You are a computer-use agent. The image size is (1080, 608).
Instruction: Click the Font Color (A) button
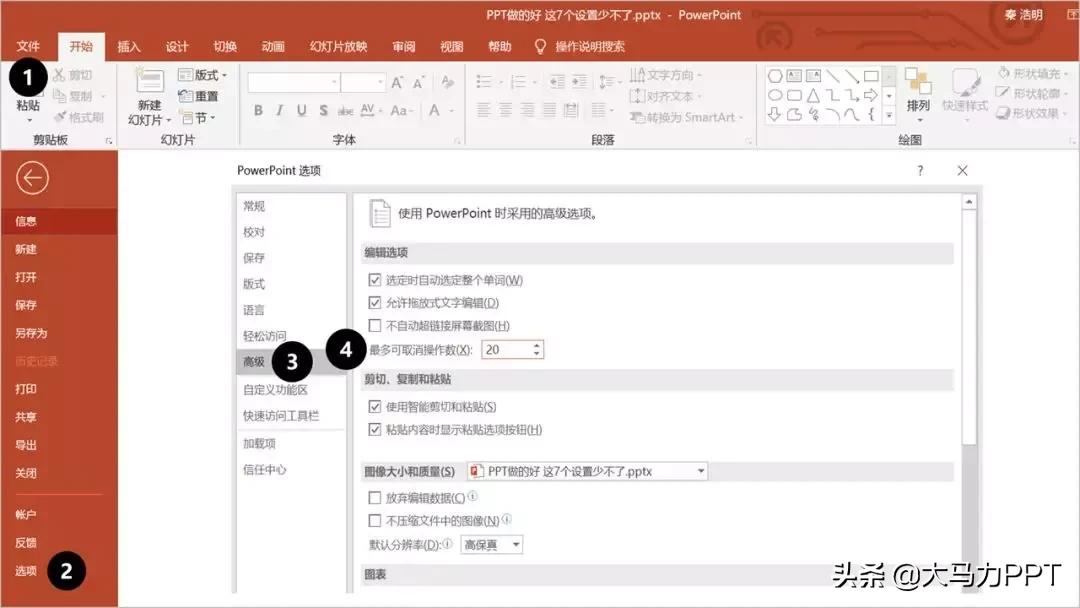click(435, 110)
